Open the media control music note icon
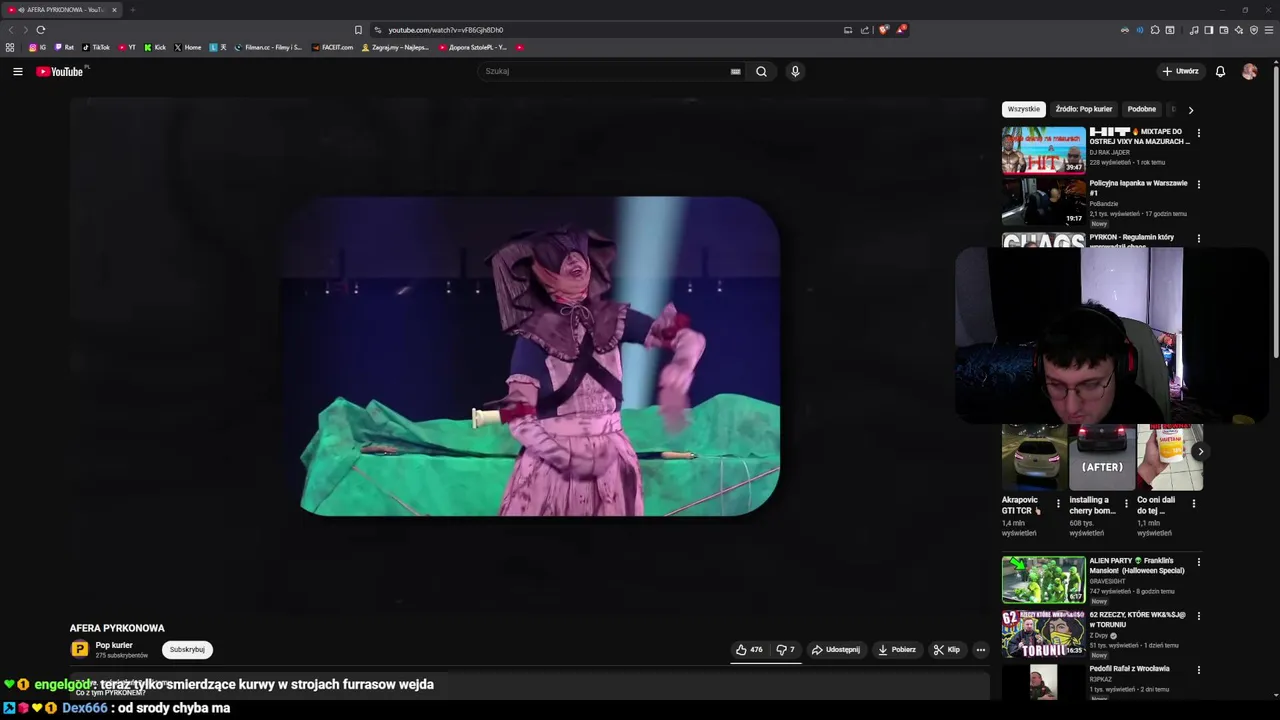Screen dimensions: 1280x720 [1194, 30]
